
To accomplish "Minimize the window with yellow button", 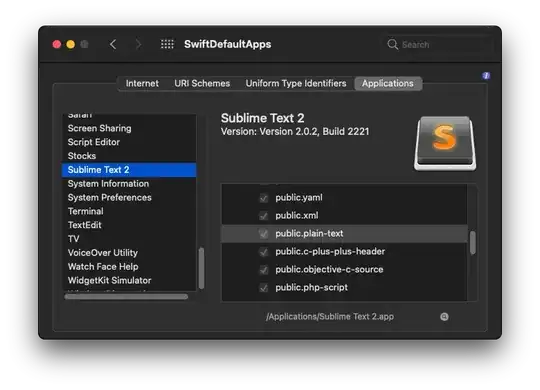I will click(71, 44).
